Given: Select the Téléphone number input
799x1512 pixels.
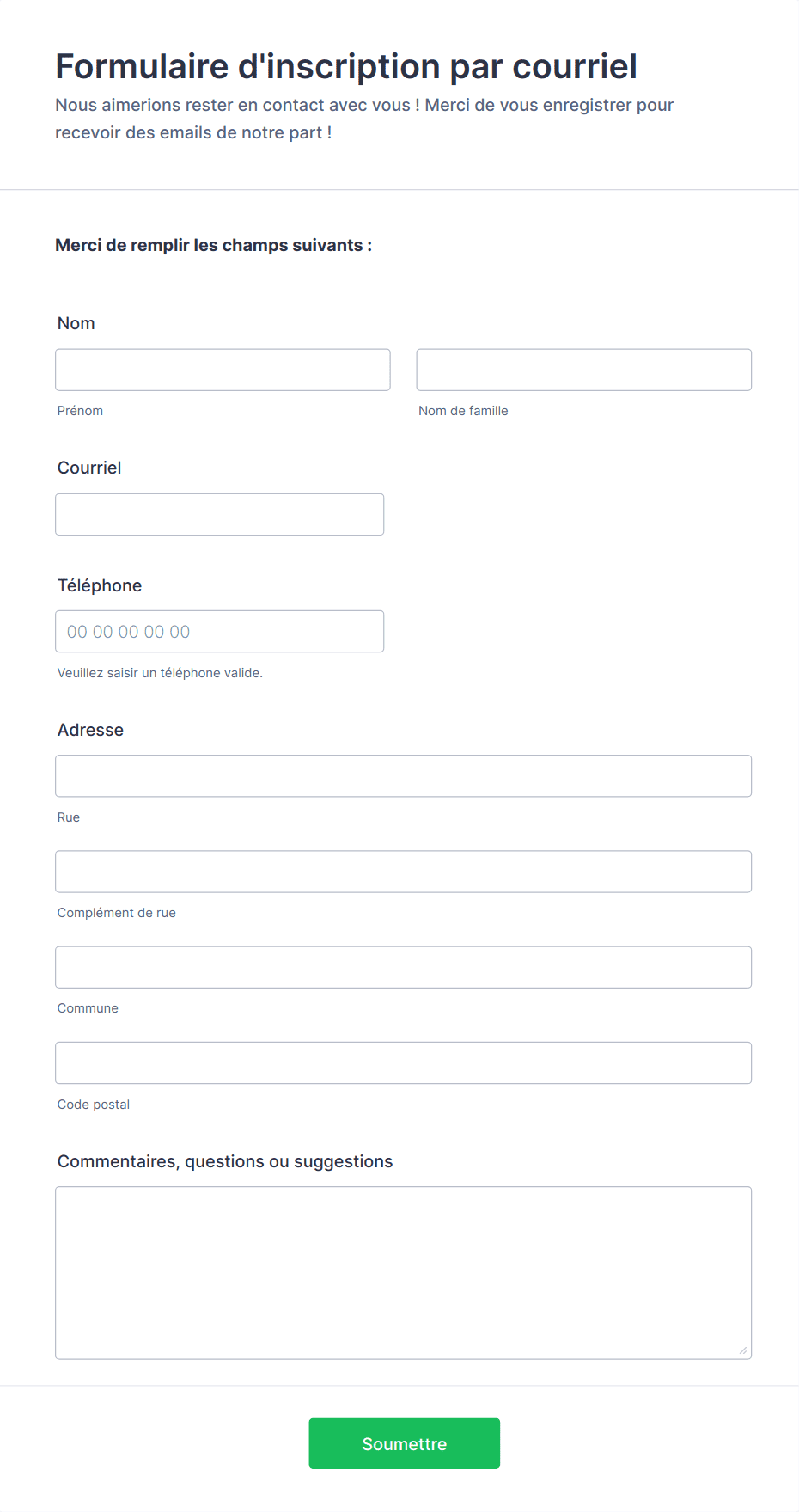Looking at the screenshot, I should tap(219, 632).
